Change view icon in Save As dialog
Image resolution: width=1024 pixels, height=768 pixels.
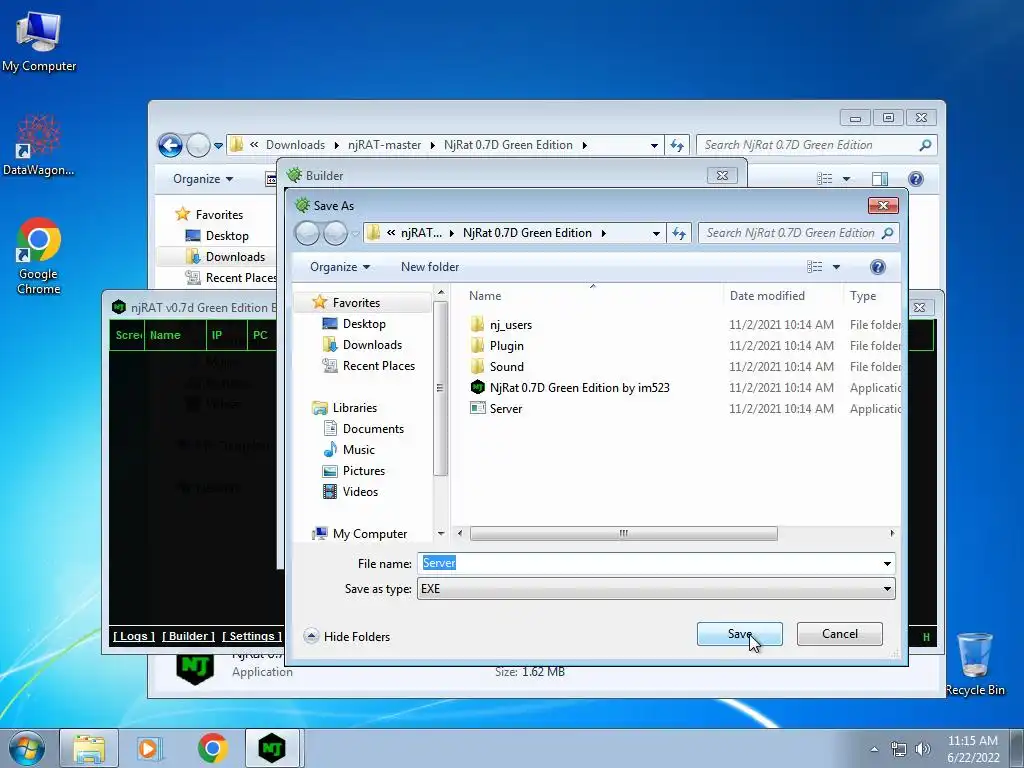click(814, 266)
